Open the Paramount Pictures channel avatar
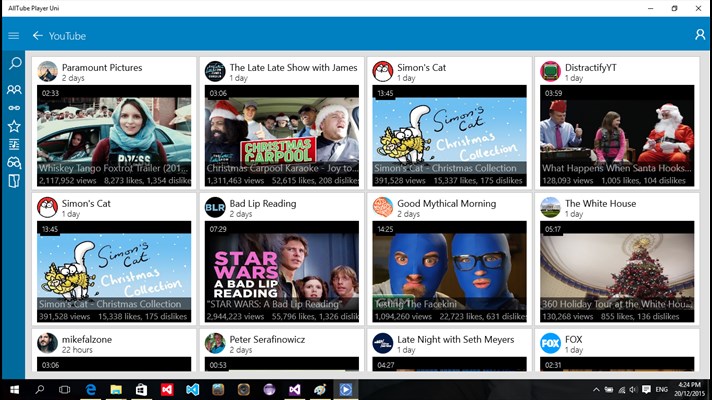 coord(47,71)
